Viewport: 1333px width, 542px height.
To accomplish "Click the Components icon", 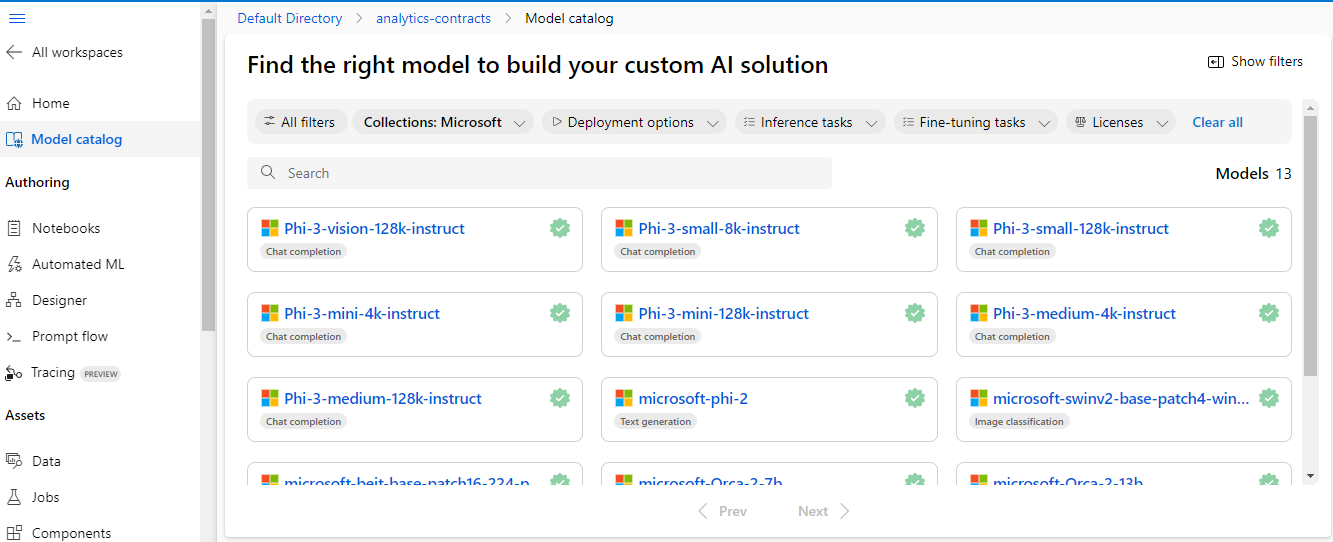I will point(14,533).
